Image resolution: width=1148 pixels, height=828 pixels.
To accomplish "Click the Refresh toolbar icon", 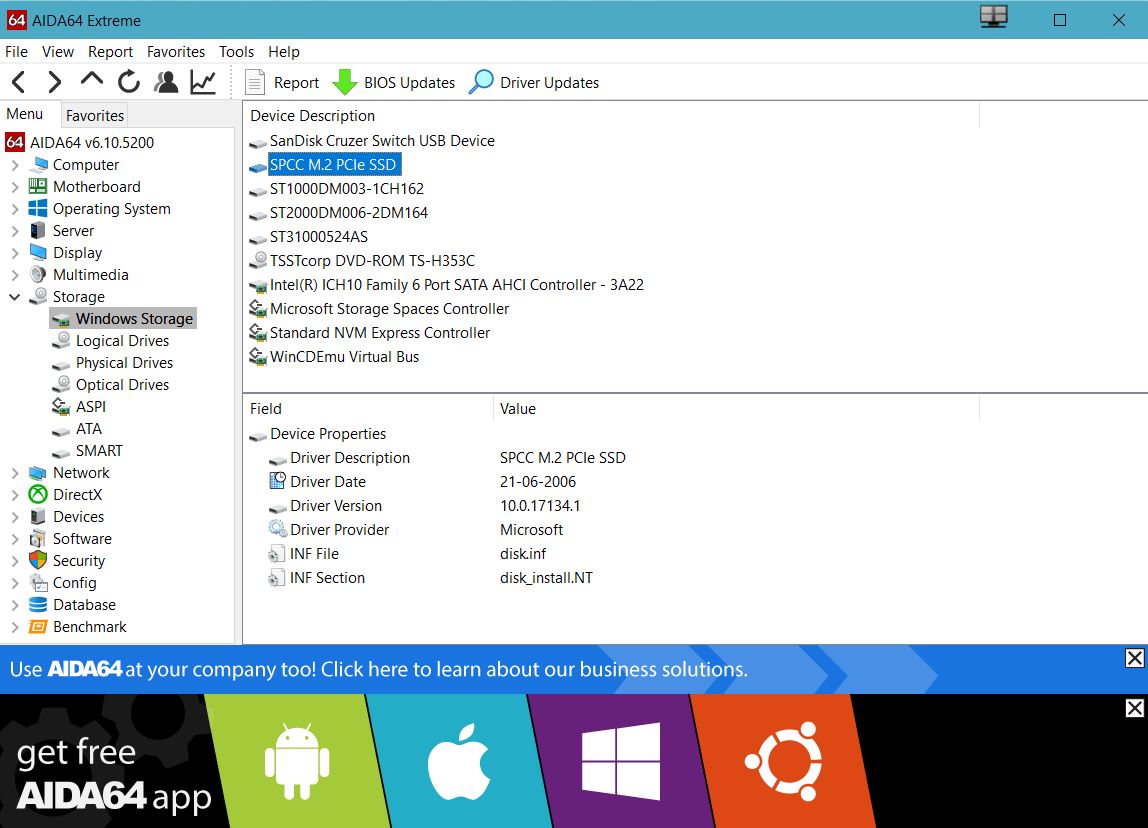I will click(x=129, y=82).
